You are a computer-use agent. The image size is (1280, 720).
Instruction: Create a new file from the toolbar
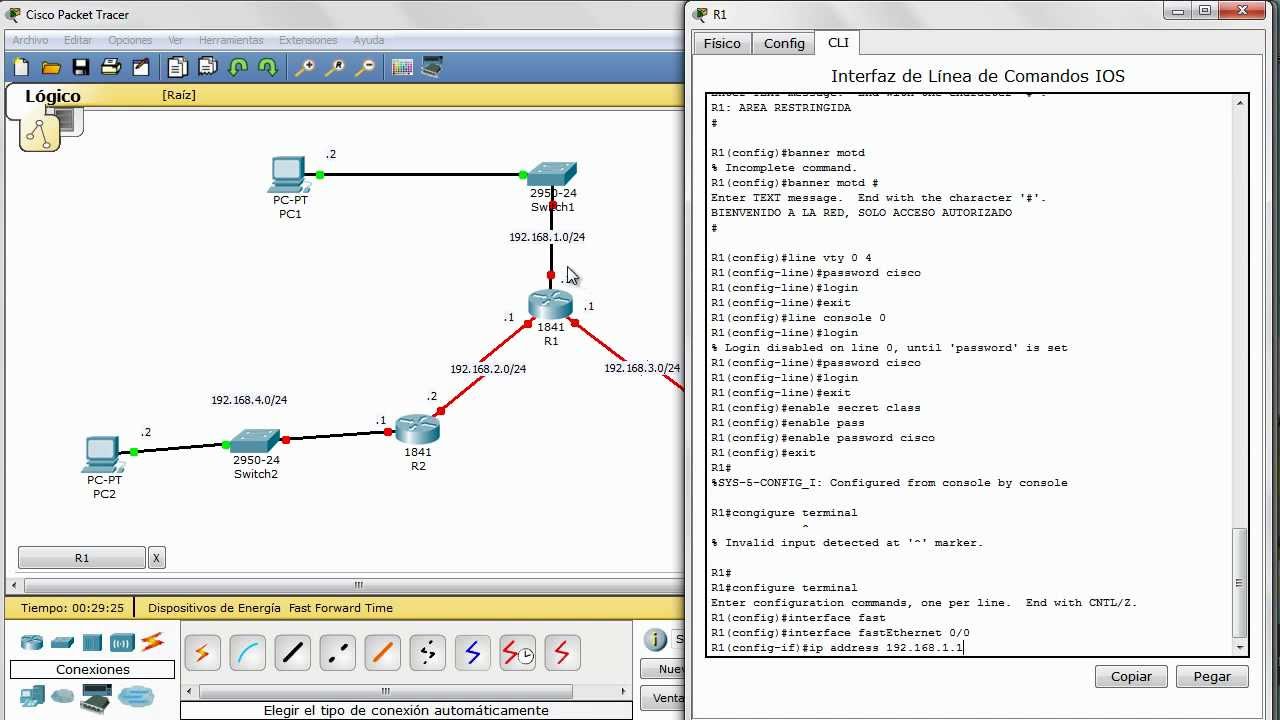click(21, 67)
